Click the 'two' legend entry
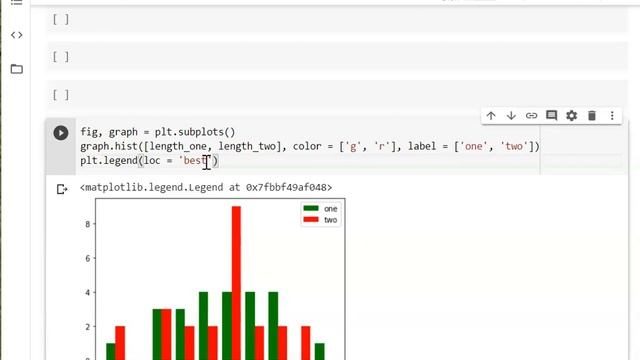This screenshot has height=360, width=640. point(320,220)
